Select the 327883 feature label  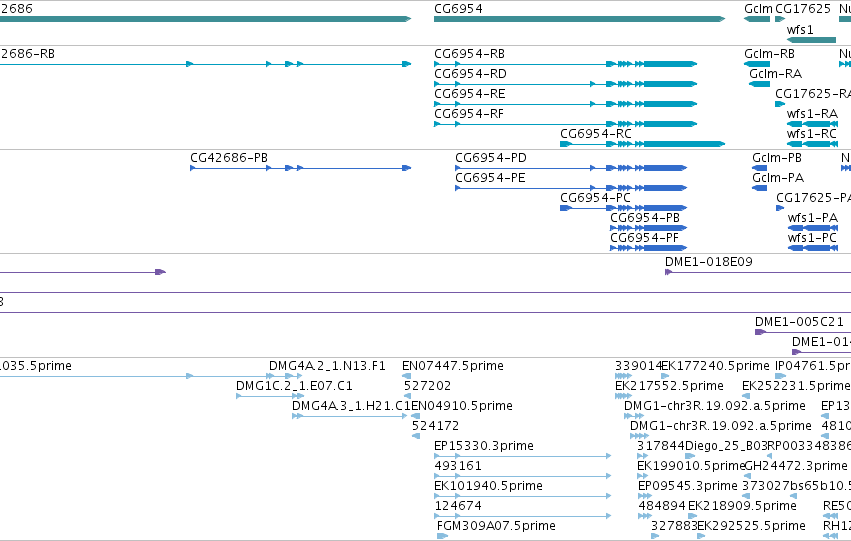tap(674, 527)
